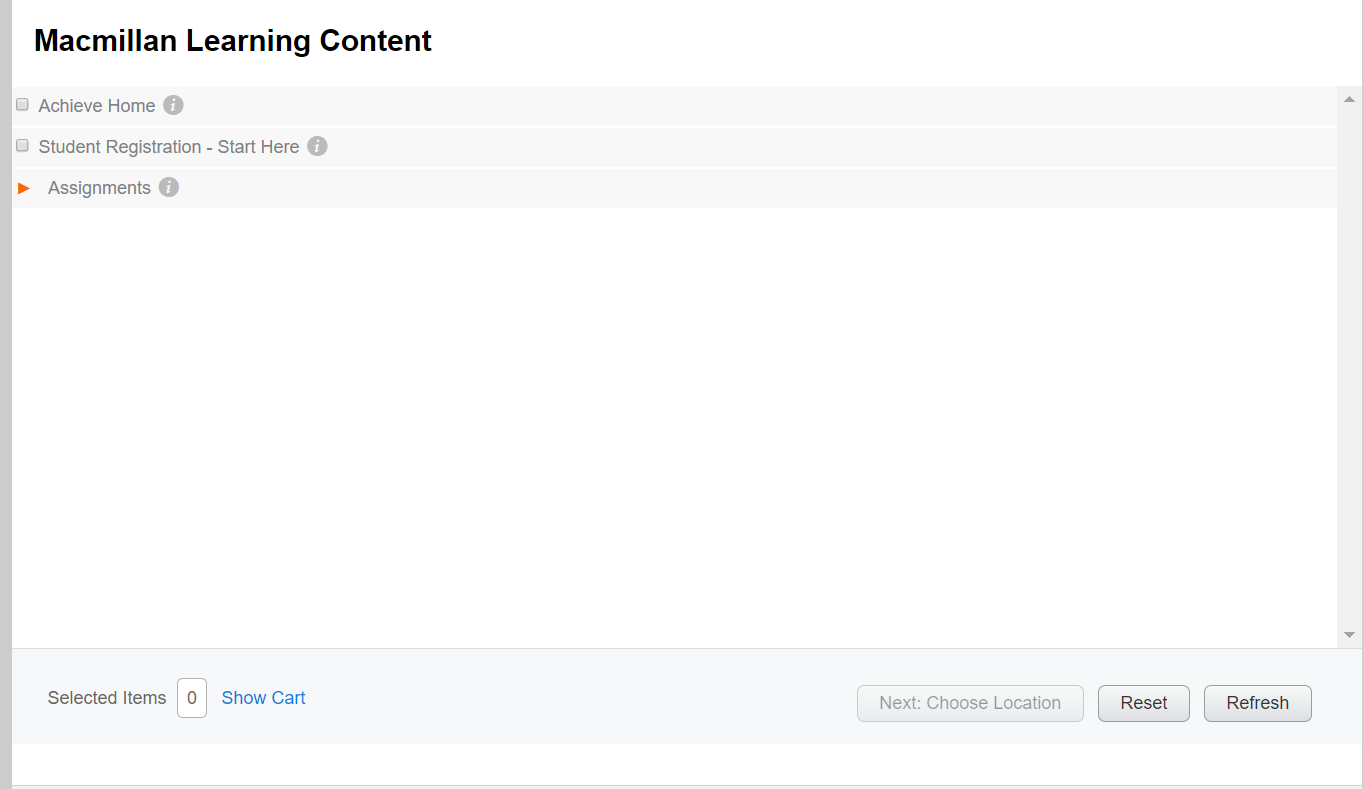View info about Student Registration - Start Here

point(317,146)
